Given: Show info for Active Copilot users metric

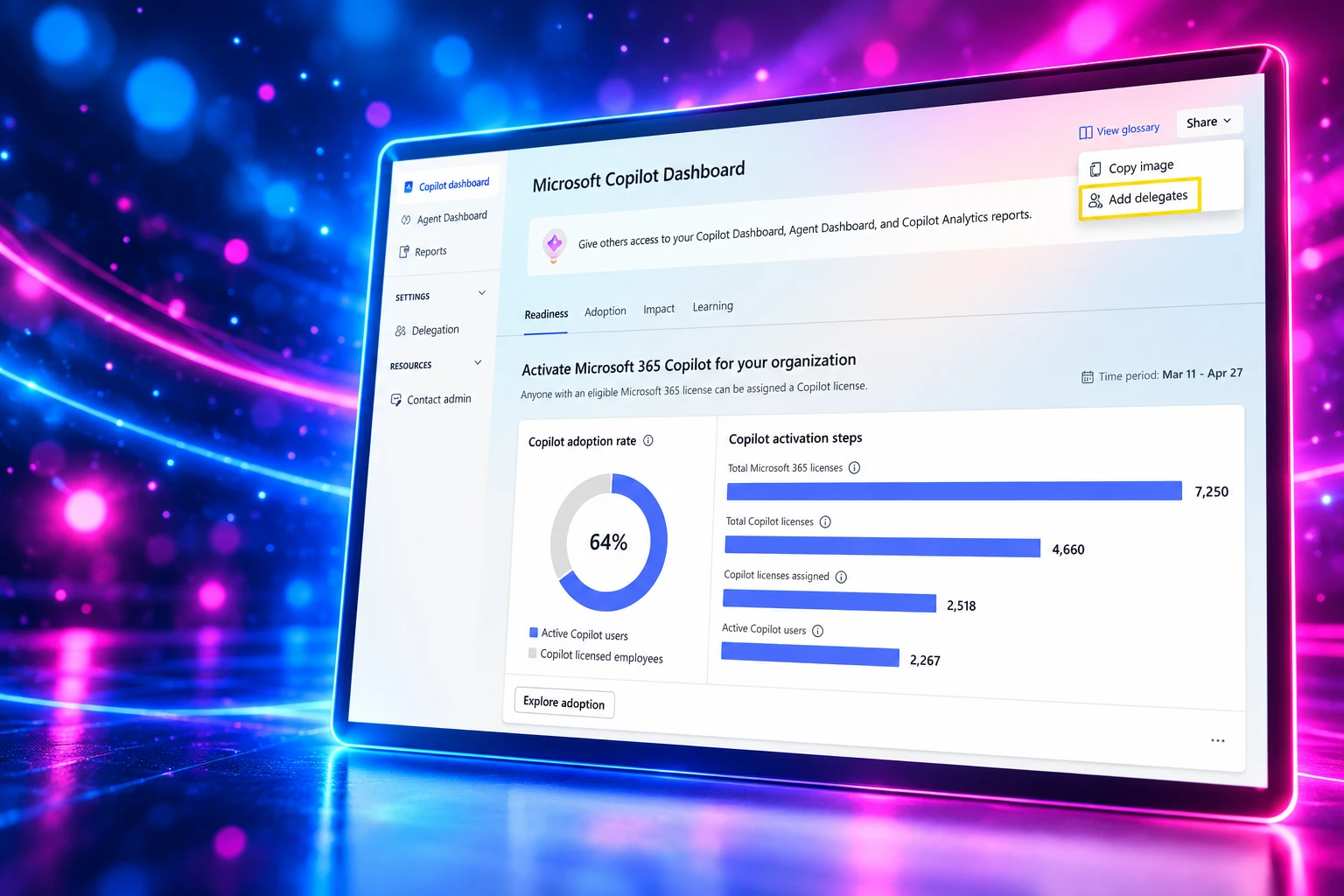Looking at the screenshot, I should pos(818,631).
